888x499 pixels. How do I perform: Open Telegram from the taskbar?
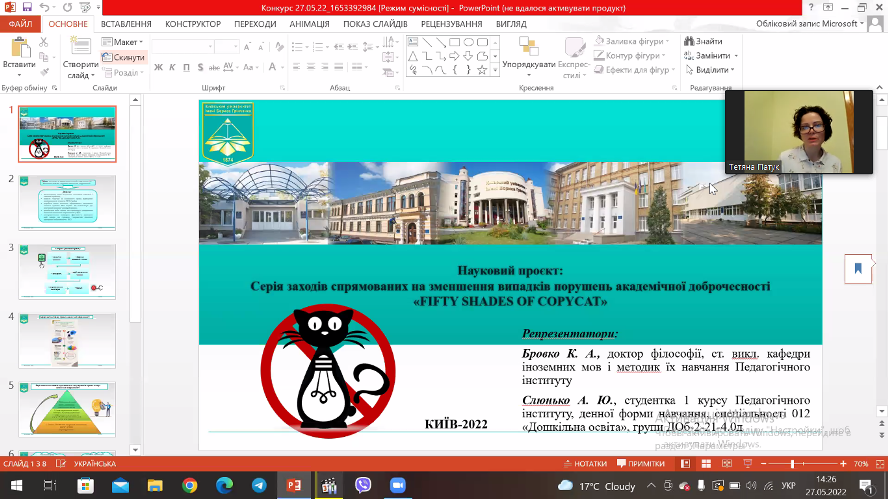[259, 485]
